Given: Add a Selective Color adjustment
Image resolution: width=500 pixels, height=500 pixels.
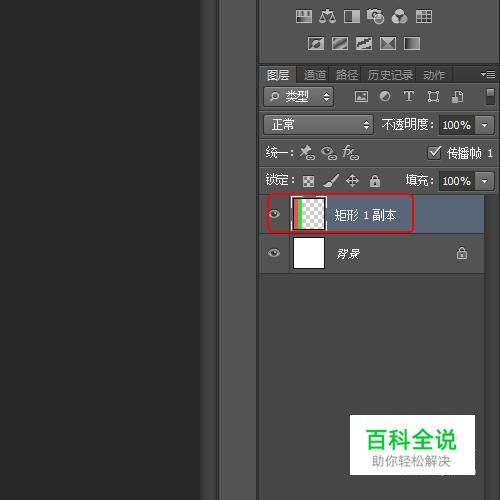Looking at the screenshot, I should 388,43.
